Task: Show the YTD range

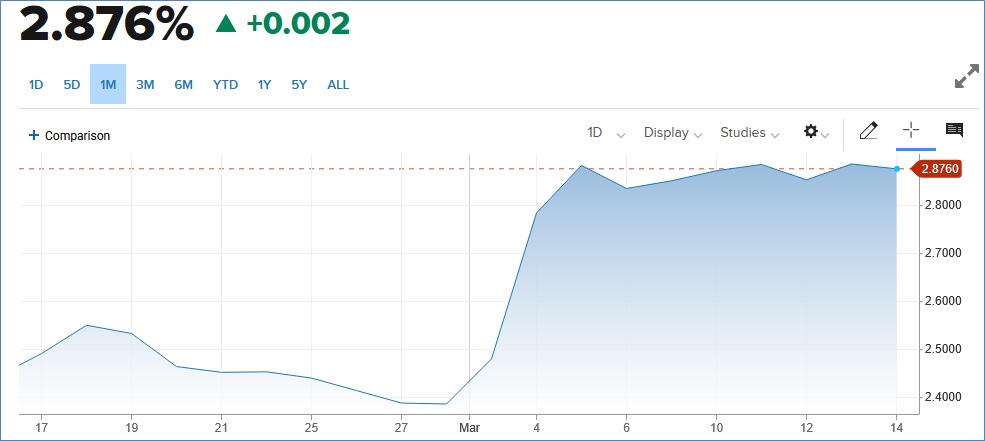Action: click(225, 85)
